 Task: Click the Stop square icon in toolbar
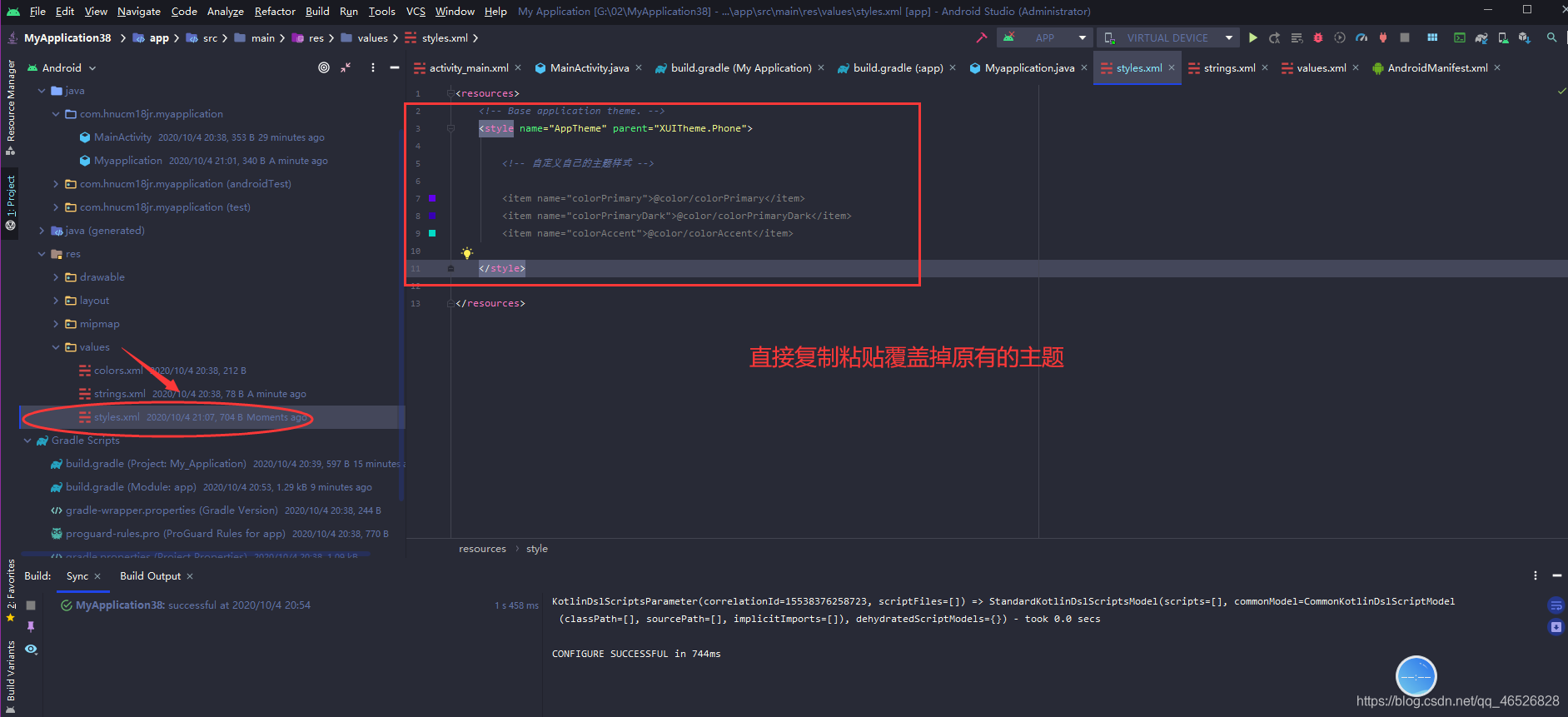pos(1405,37)
